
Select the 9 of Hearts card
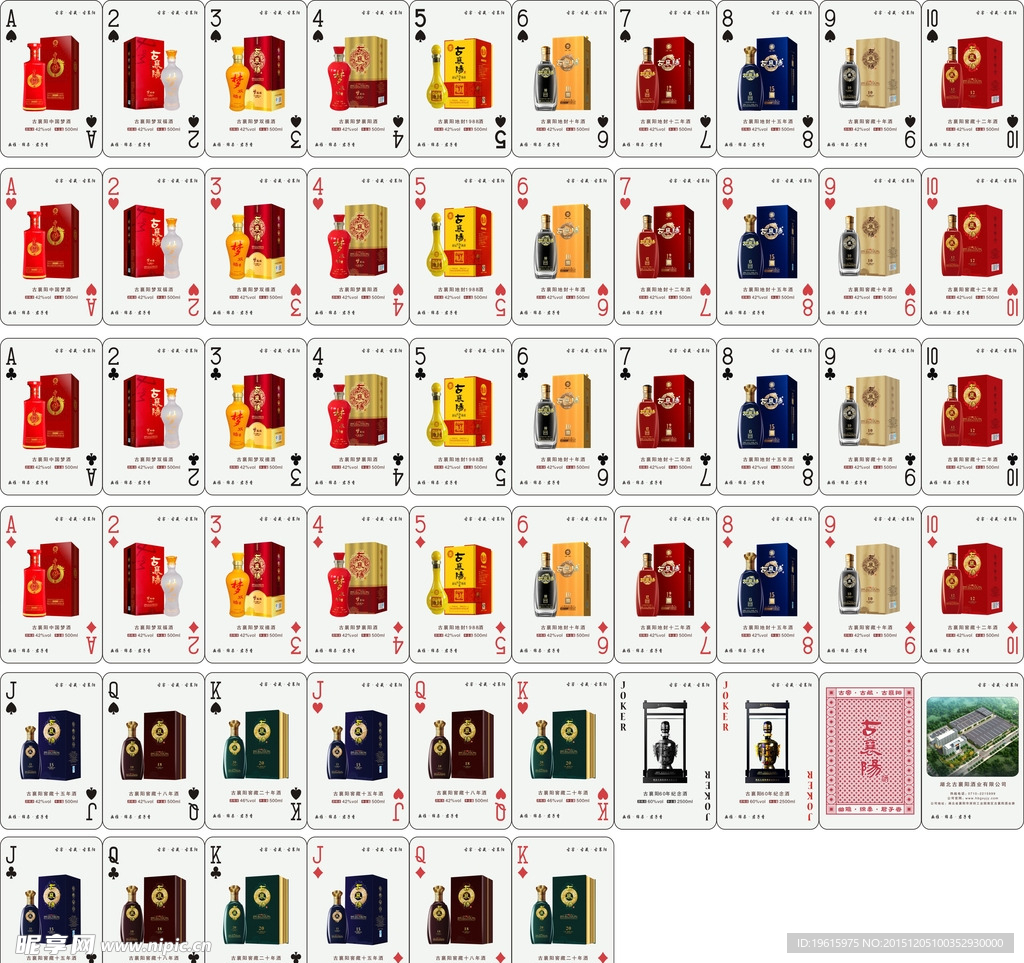871,247
